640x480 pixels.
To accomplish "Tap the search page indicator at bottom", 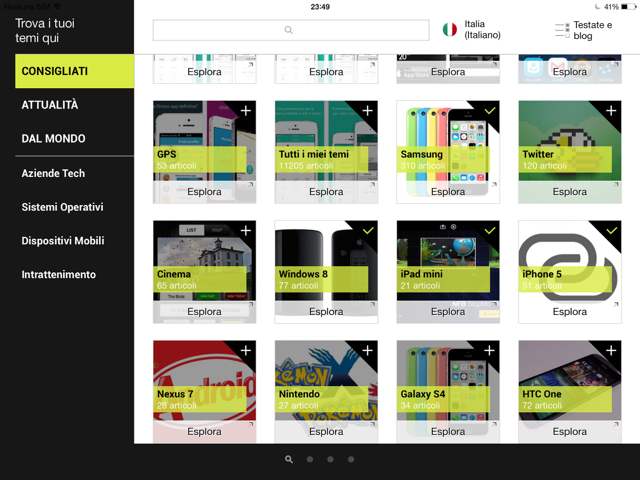I will click(289, 459).
